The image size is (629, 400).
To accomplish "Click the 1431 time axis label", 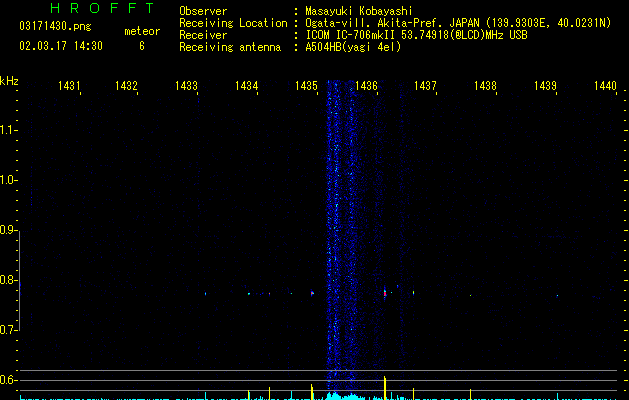I will 69,86.
